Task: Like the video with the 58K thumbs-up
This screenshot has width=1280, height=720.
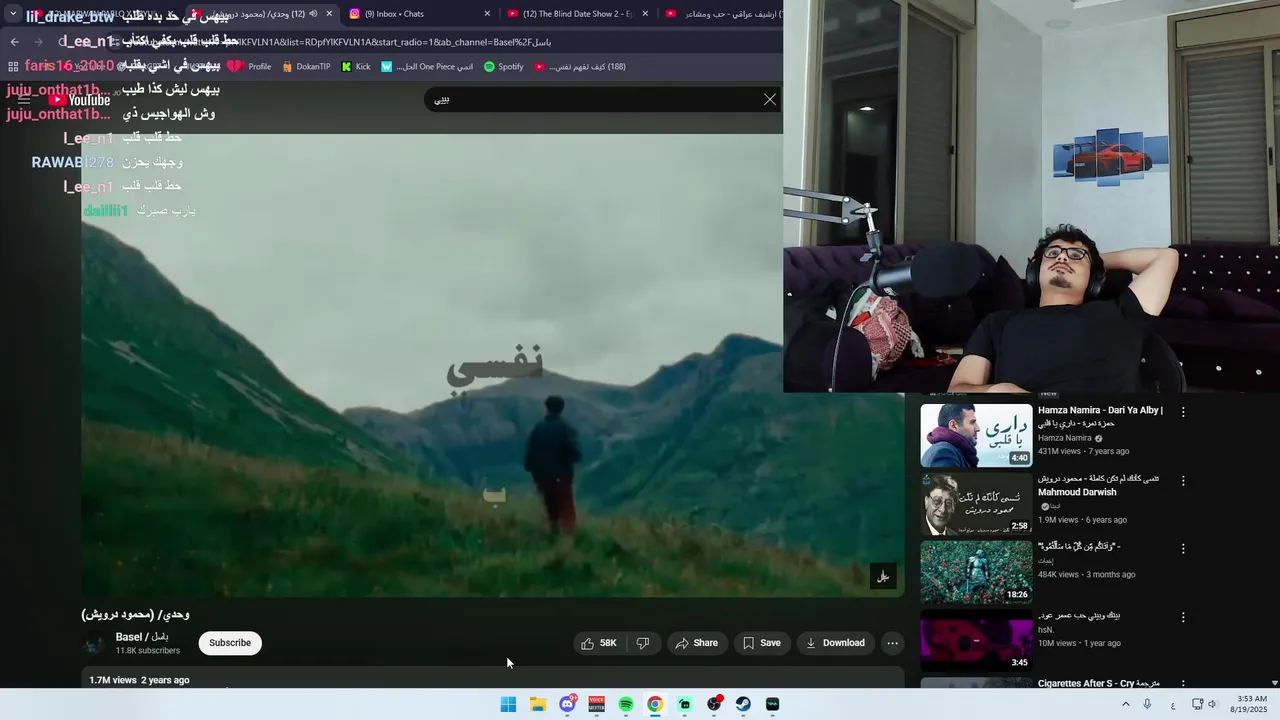Action: coord(599,643)
